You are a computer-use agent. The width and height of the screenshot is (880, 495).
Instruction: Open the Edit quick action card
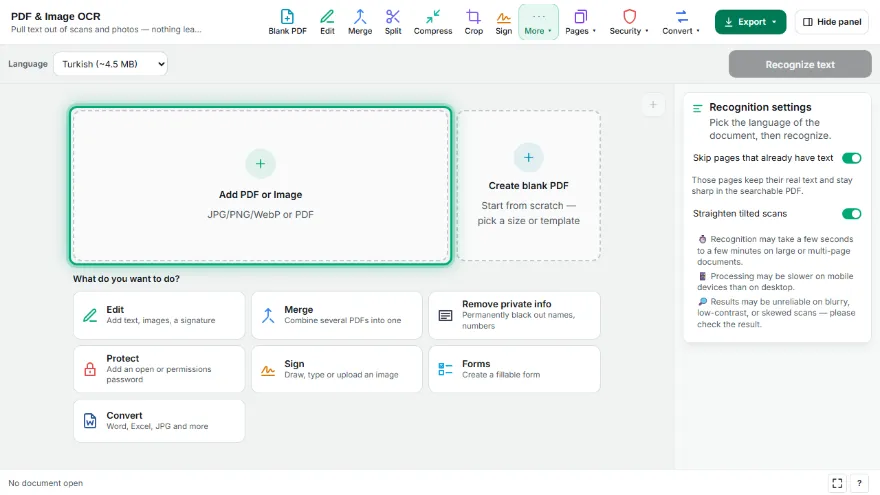pos(159,315)
